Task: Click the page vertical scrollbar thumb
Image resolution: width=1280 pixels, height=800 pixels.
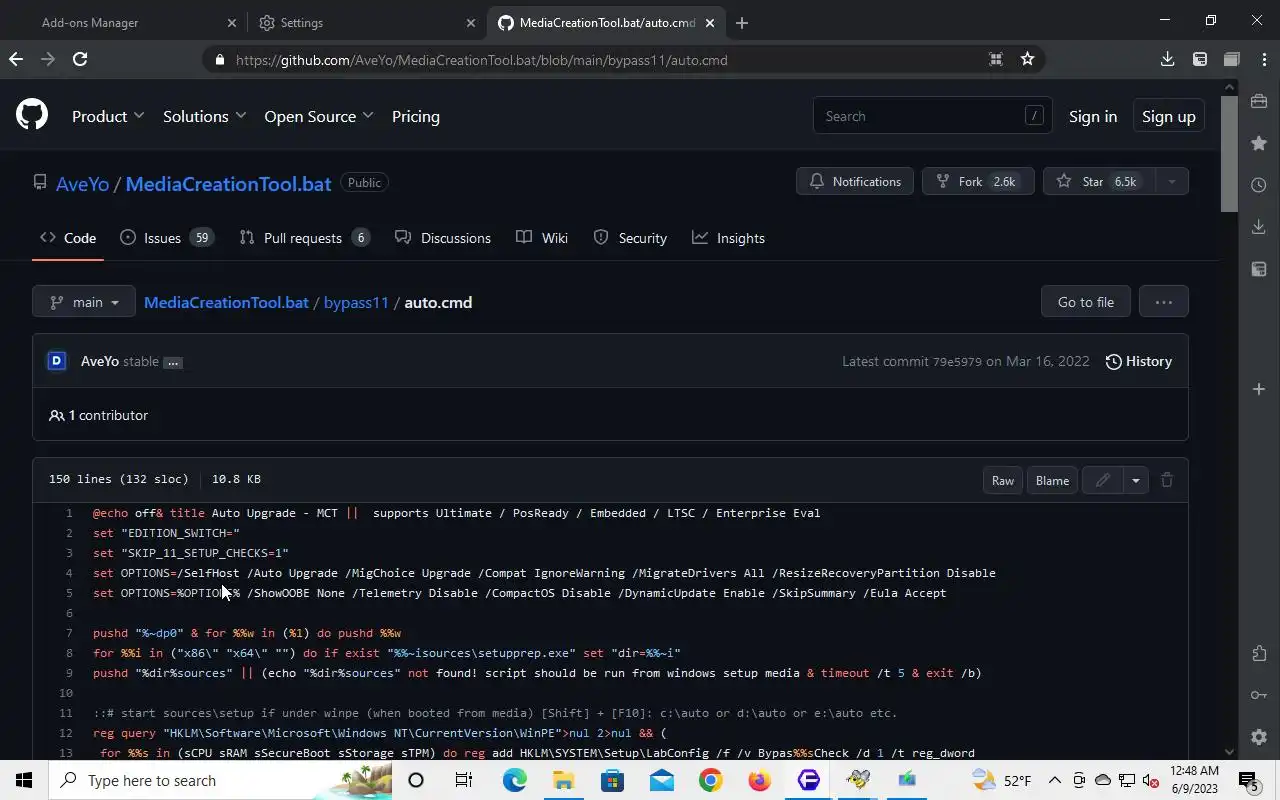Action: point(1229,153)
